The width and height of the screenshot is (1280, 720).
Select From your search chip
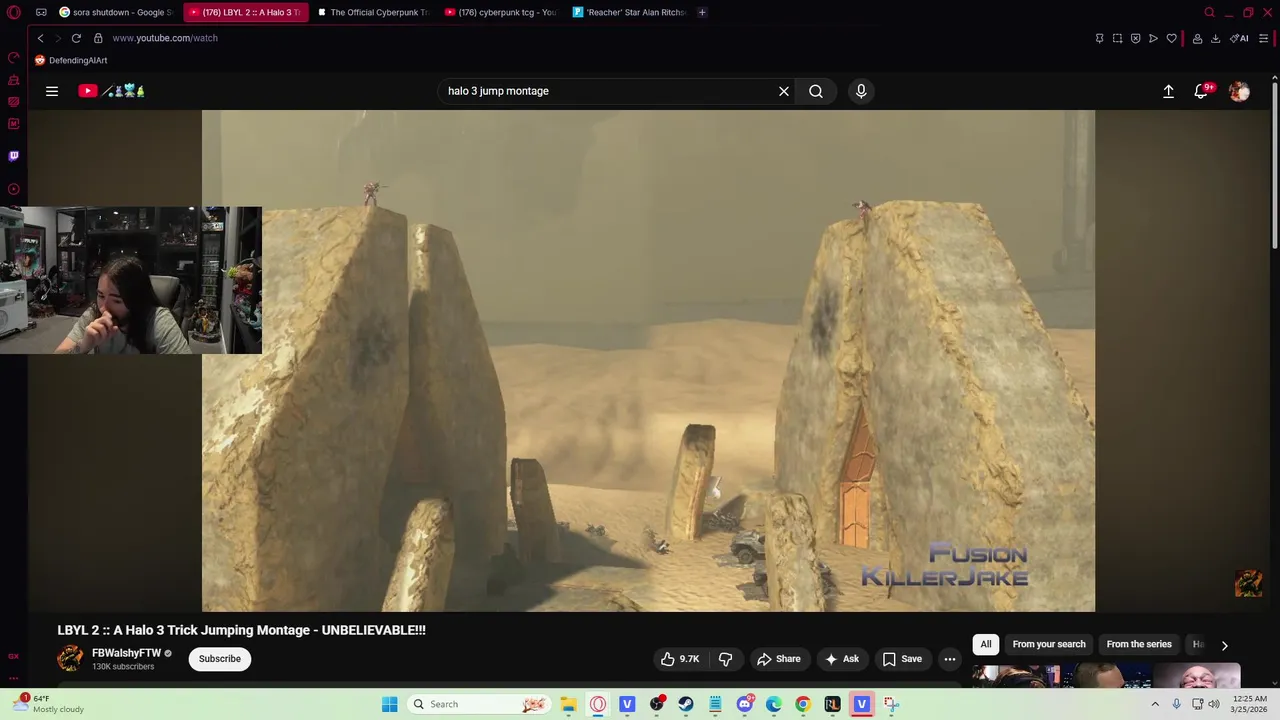[1048, 644]
